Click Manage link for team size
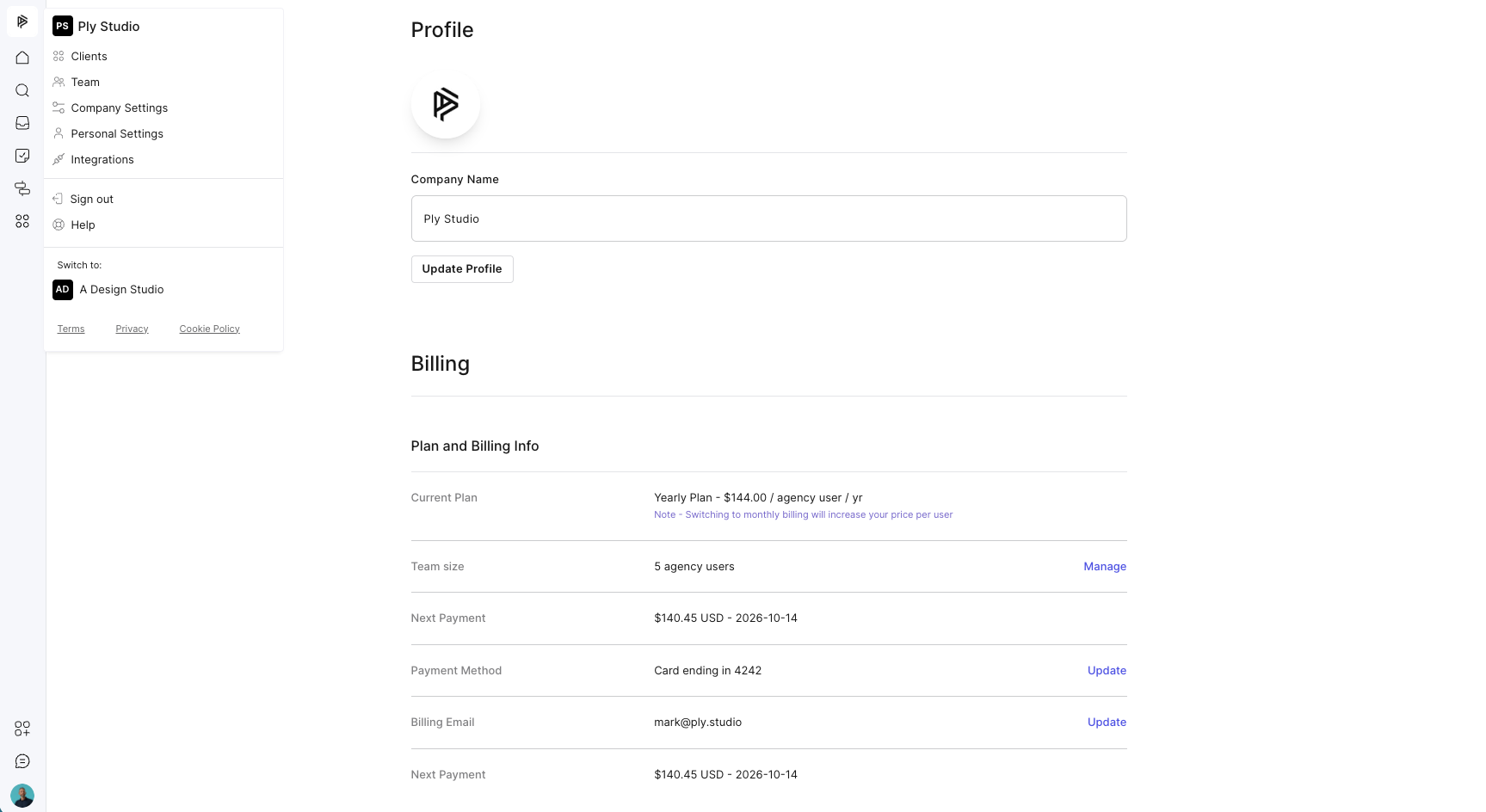Viewport: 1486px width, 812px height. pos(1105,567)
